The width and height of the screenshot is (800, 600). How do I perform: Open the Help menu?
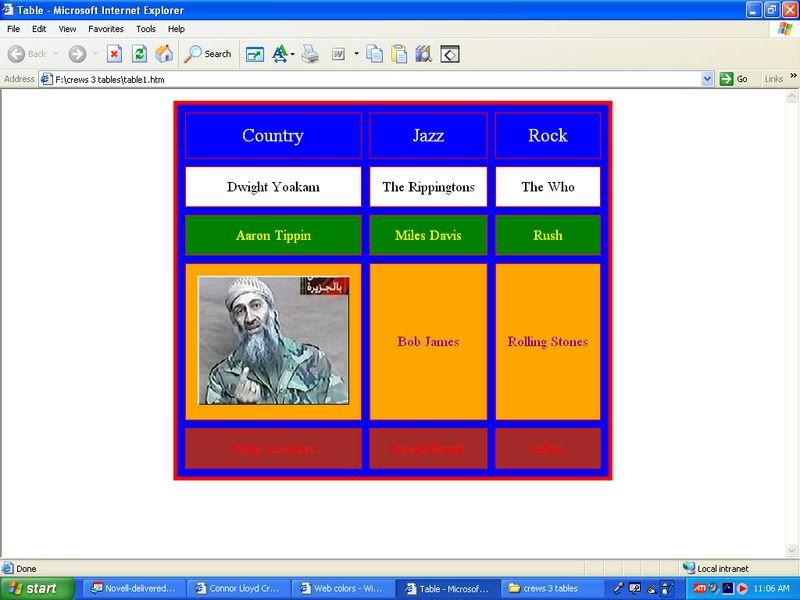(176, 29)
